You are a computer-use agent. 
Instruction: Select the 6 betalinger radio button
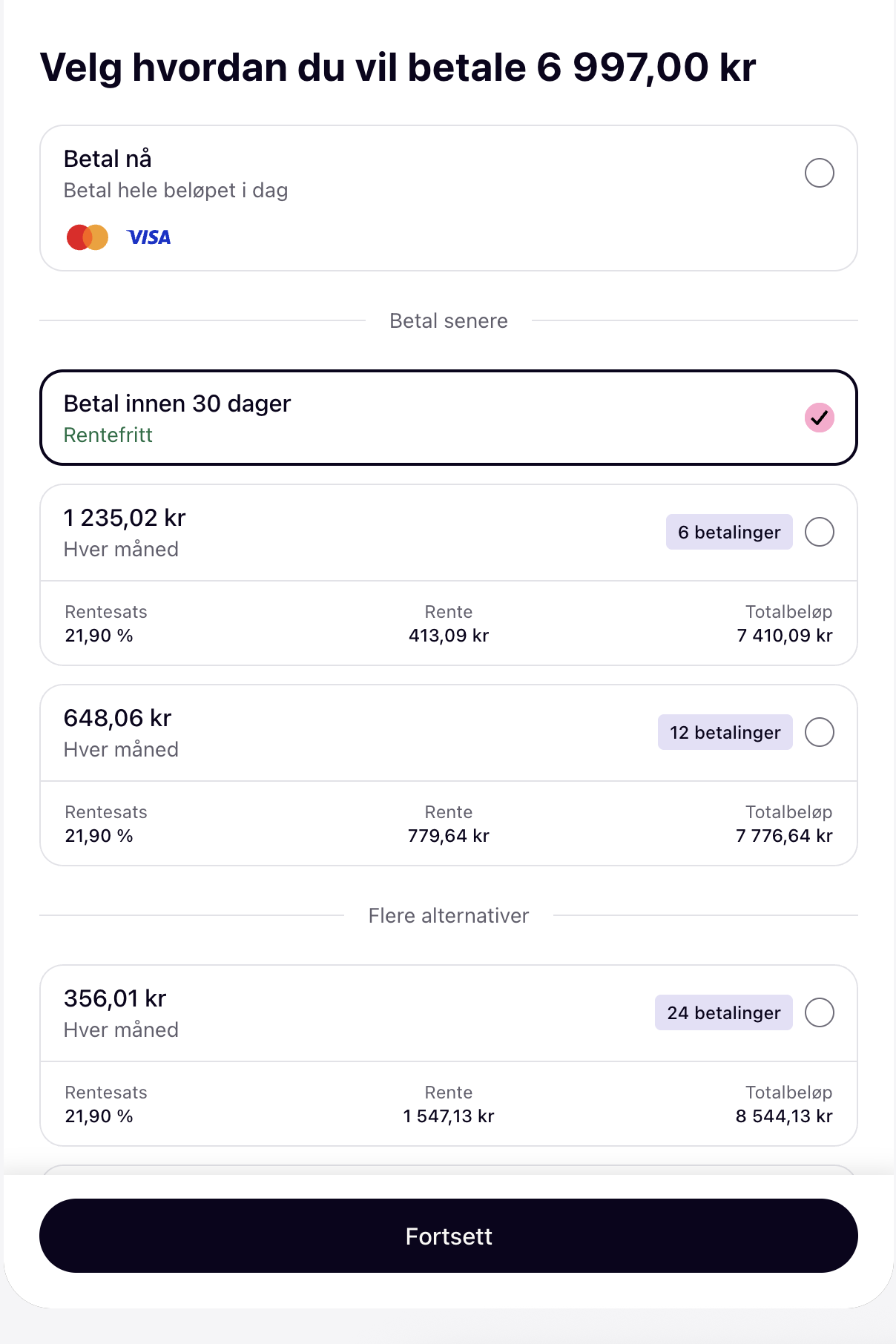(819, 532)
